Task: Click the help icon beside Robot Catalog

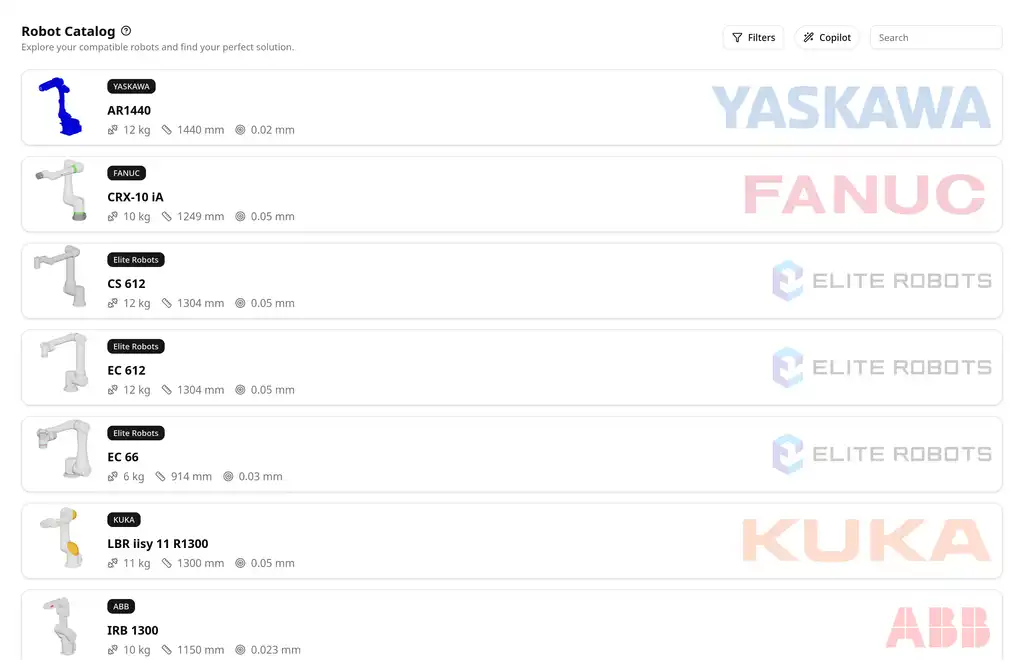Action: tap(126, 31)
